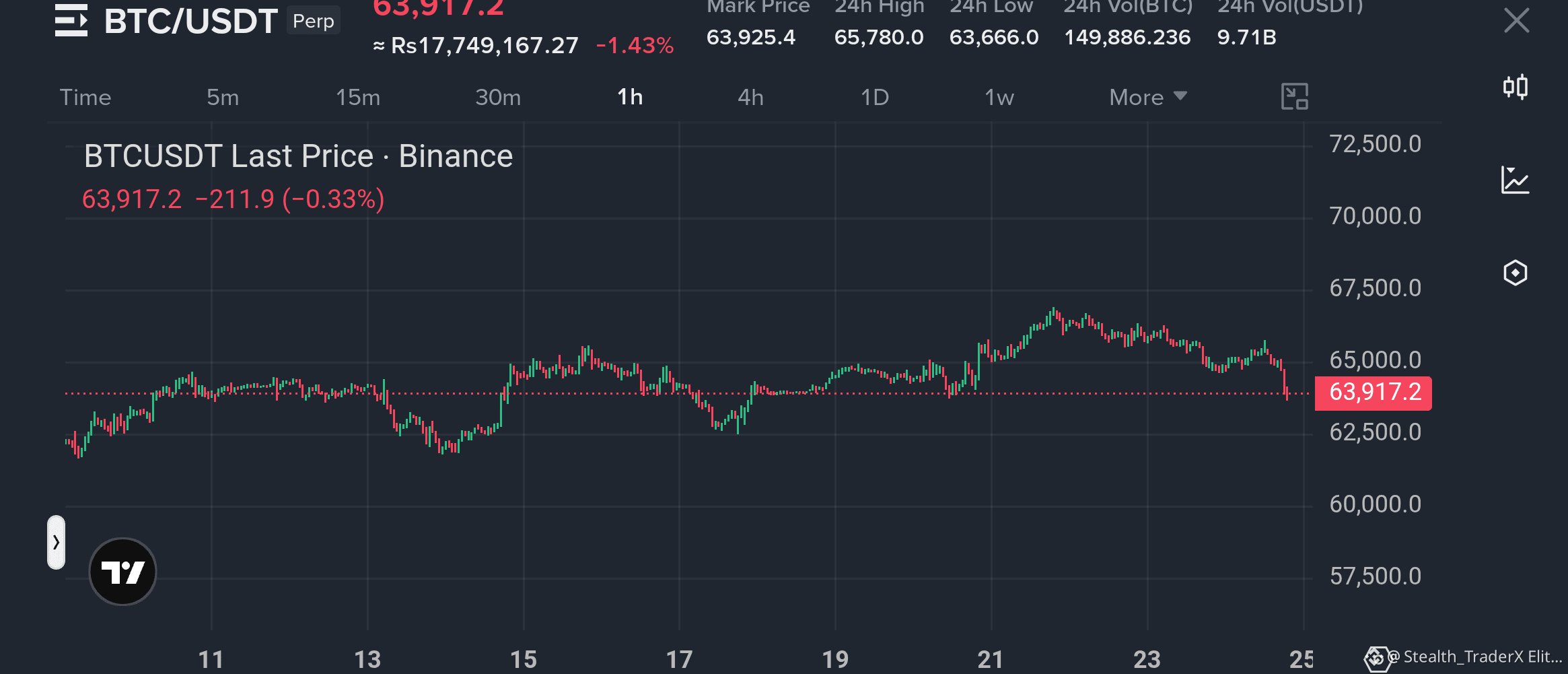Click the red 63,917.2 current price tag
The height and width of the screenshot is (674, 1568).
tap(1374, 392)
